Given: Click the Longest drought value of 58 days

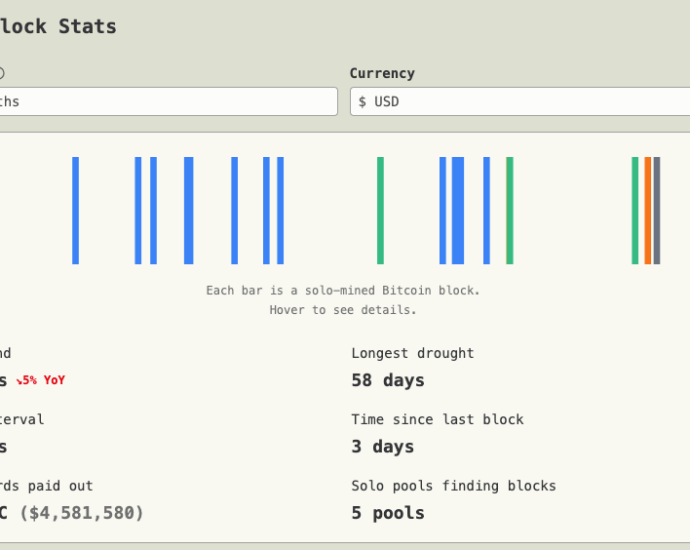Looking at the screenshot, I should point(388,380).
